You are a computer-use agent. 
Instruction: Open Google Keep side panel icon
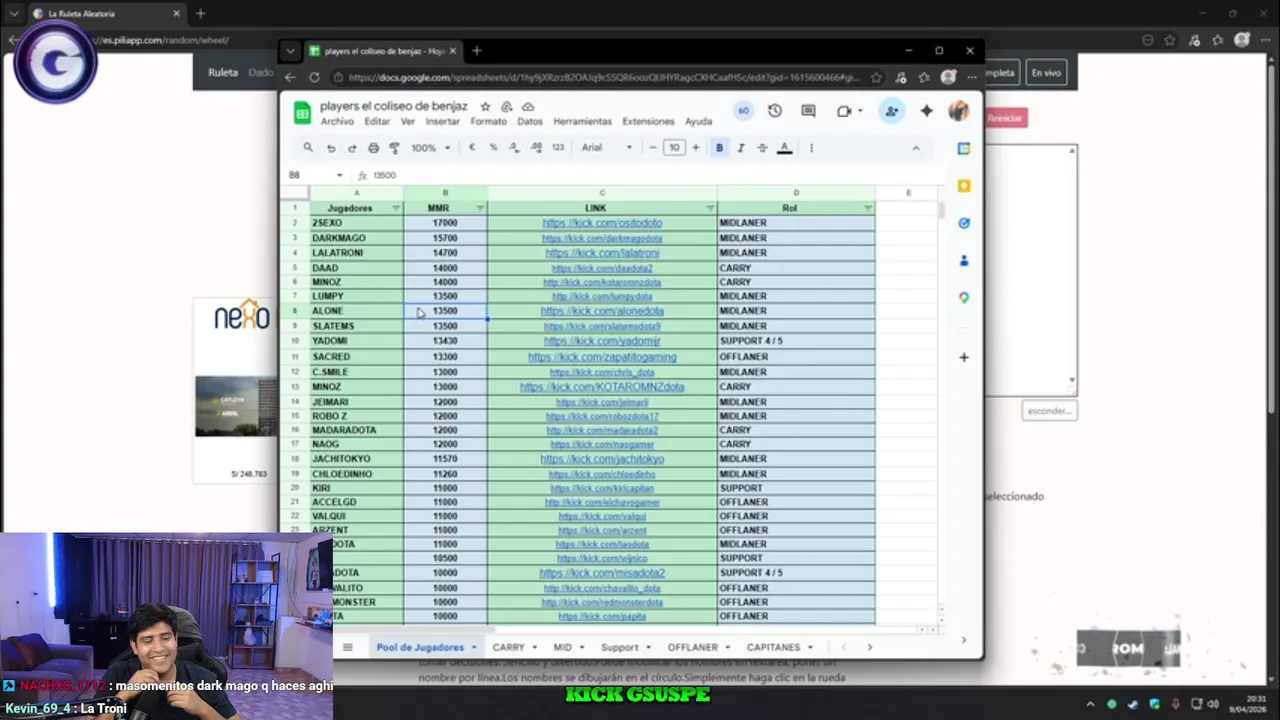pyautogui.click(x=964, y=186)
